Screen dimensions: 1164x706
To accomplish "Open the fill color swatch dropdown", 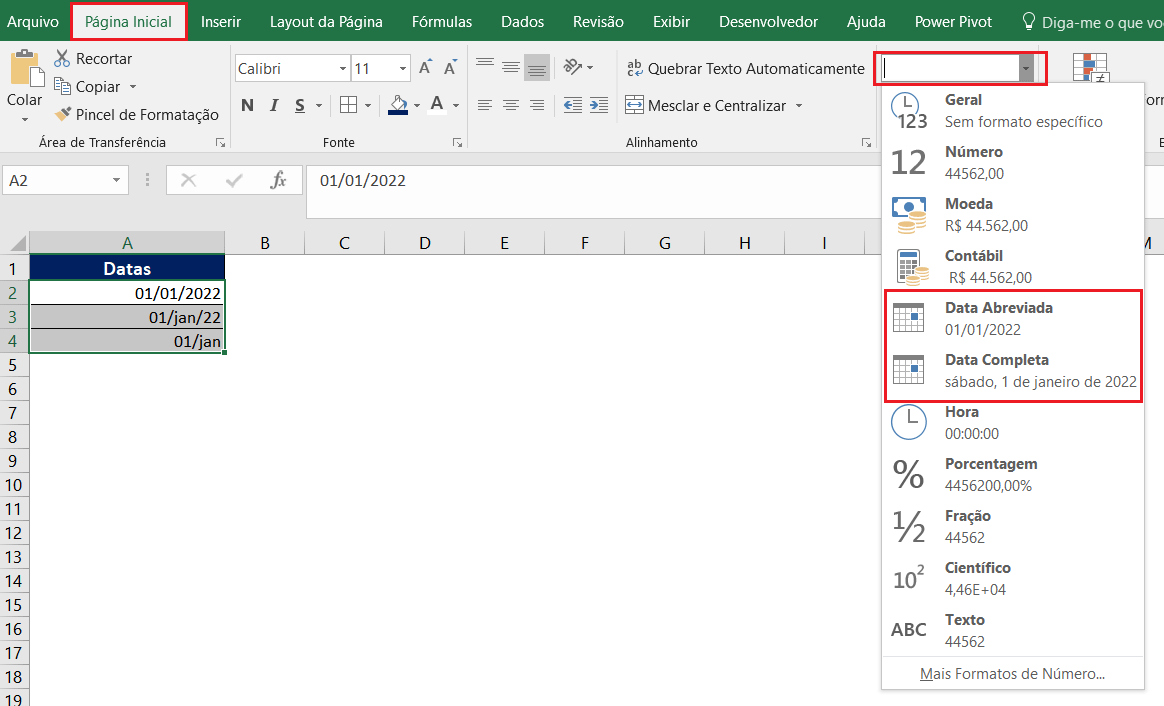I will click(x=417, y=105).
